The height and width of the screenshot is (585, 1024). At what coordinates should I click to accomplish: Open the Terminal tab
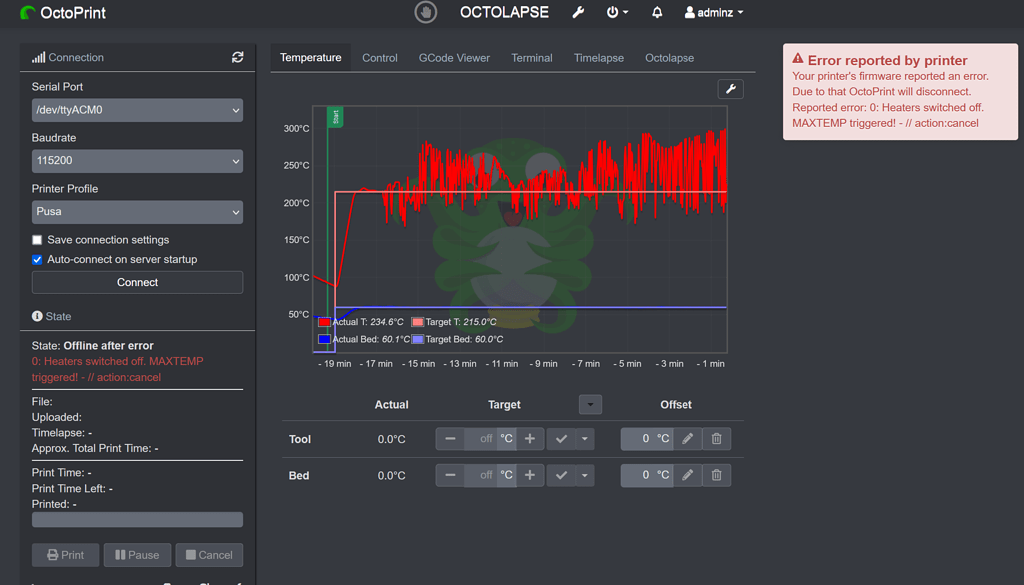531,57
